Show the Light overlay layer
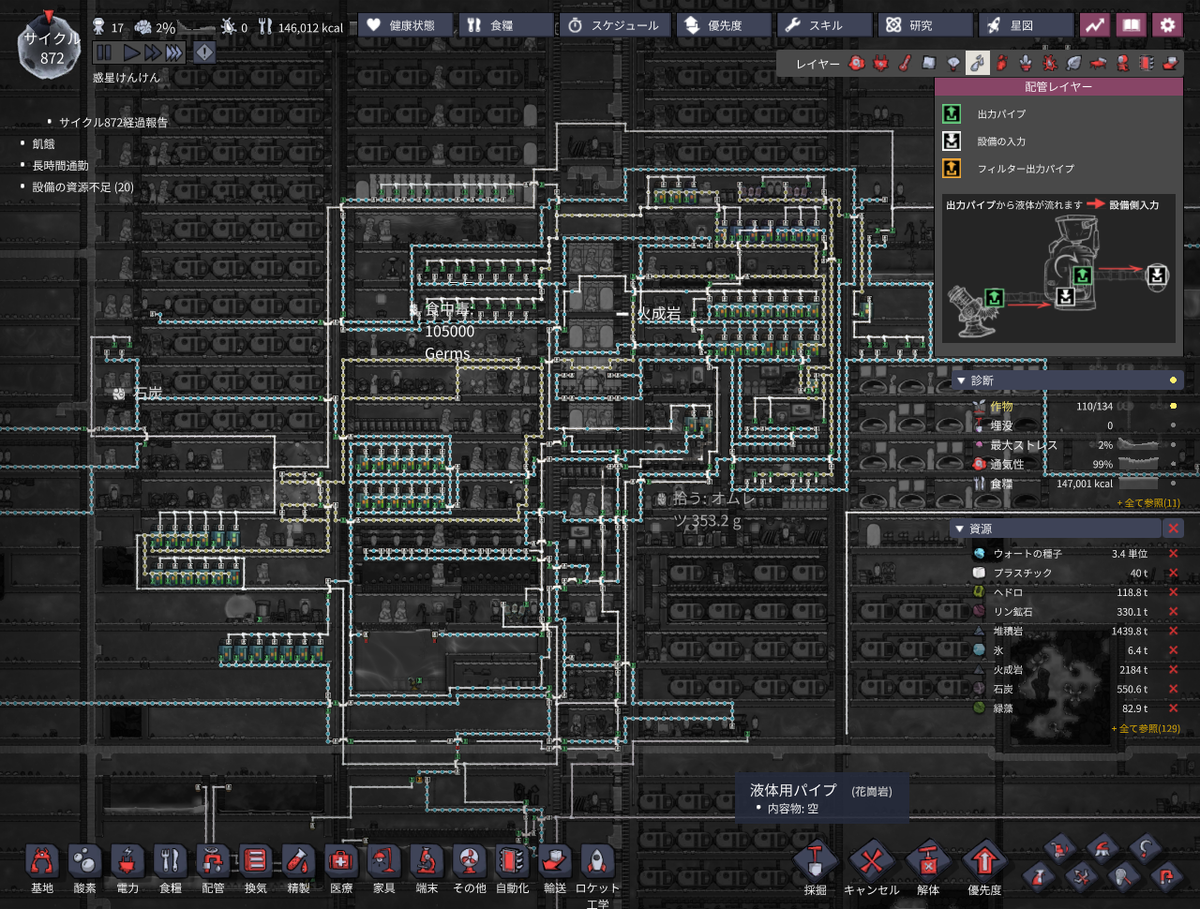1200x909 pixels. click(953, 63)
